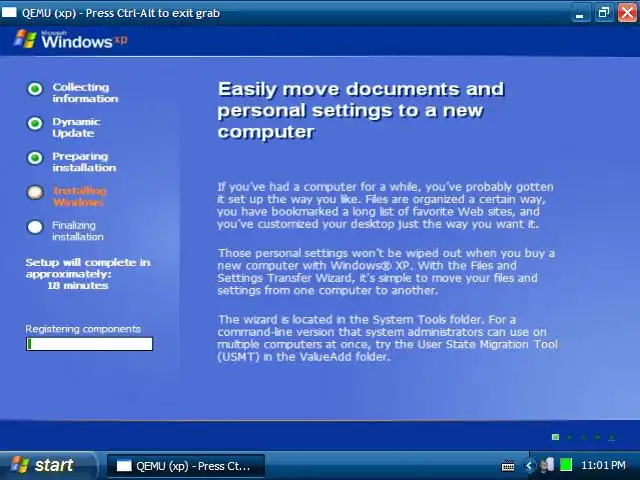This screenshot has width=640, height=480.
Task: Click the Windows XP flag logo
Action: [x=25, y=39]
